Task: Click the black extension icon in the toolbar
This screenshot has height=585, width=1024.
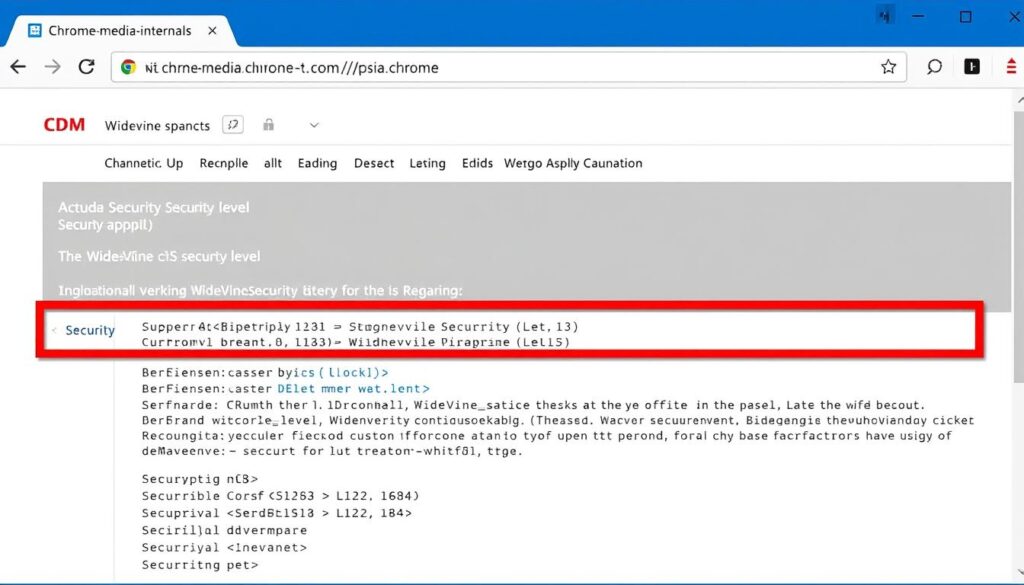Action: [x=971, y=66]
